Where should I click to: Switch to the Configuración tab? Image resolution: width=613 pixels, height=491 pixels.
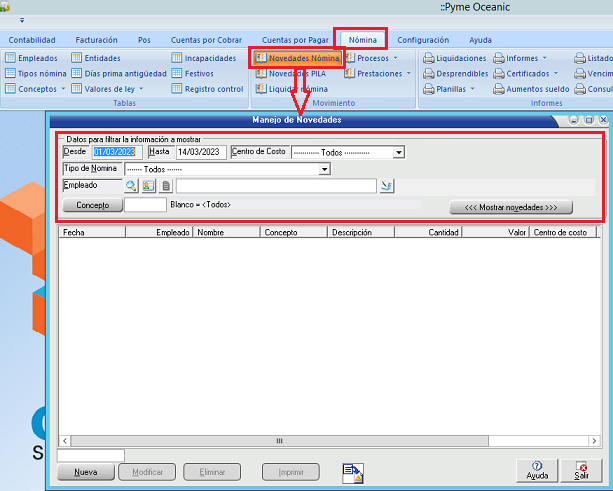(423, 40)
